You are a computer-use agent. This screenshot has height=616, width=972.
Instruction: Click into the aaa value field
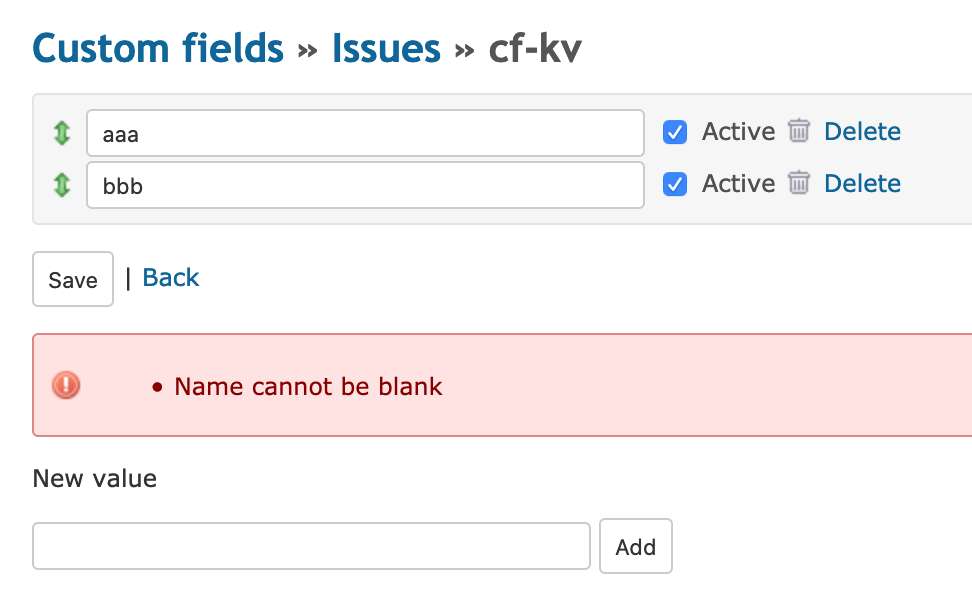(x=365, y=133)
